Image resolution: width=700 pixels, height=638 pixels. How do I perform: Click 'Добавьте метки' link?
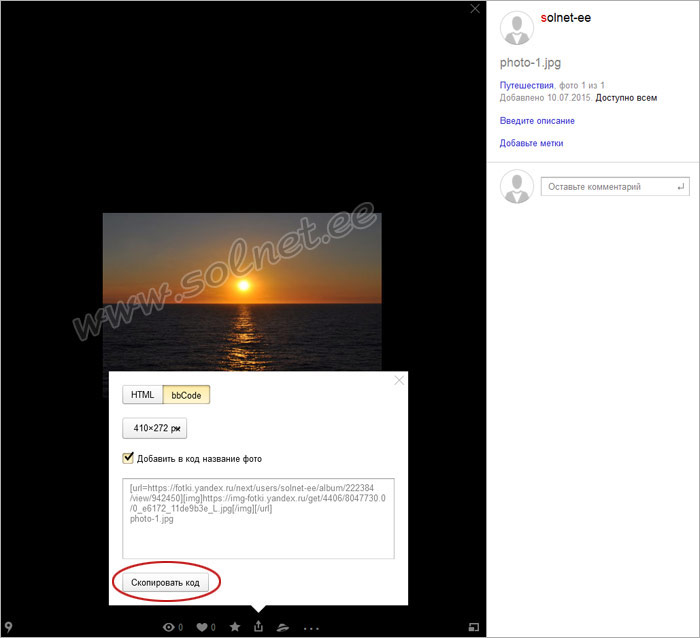point(531,143)
